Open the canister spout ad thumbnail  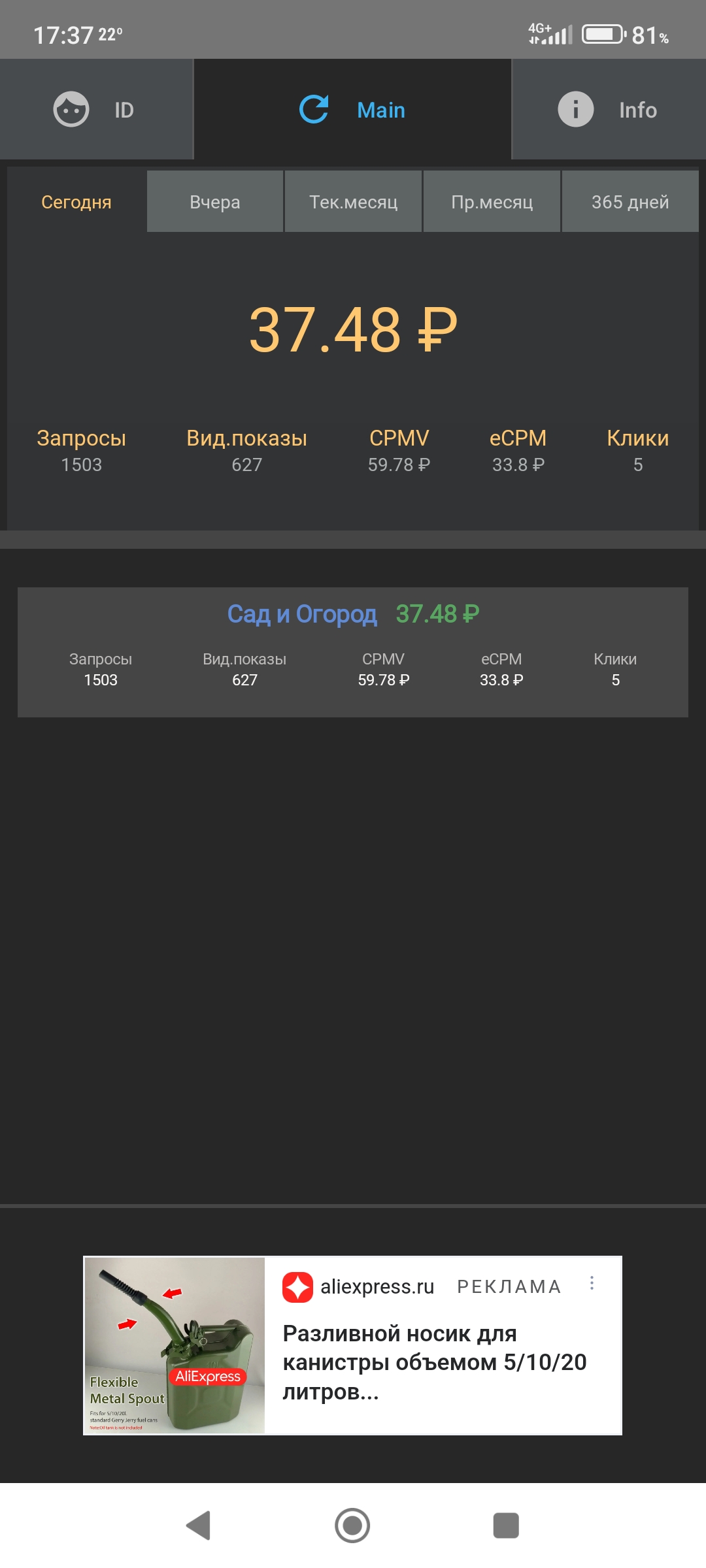175,1345
